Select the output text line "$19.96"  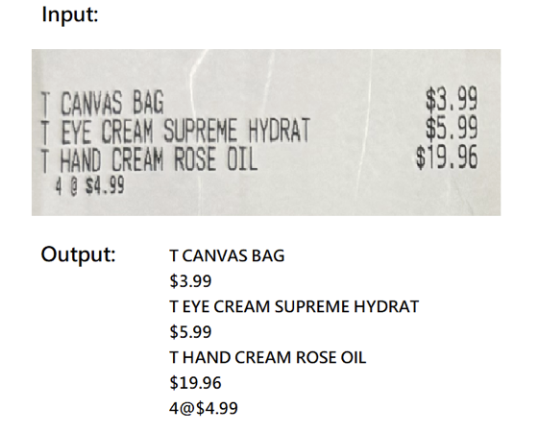[195, 383]
